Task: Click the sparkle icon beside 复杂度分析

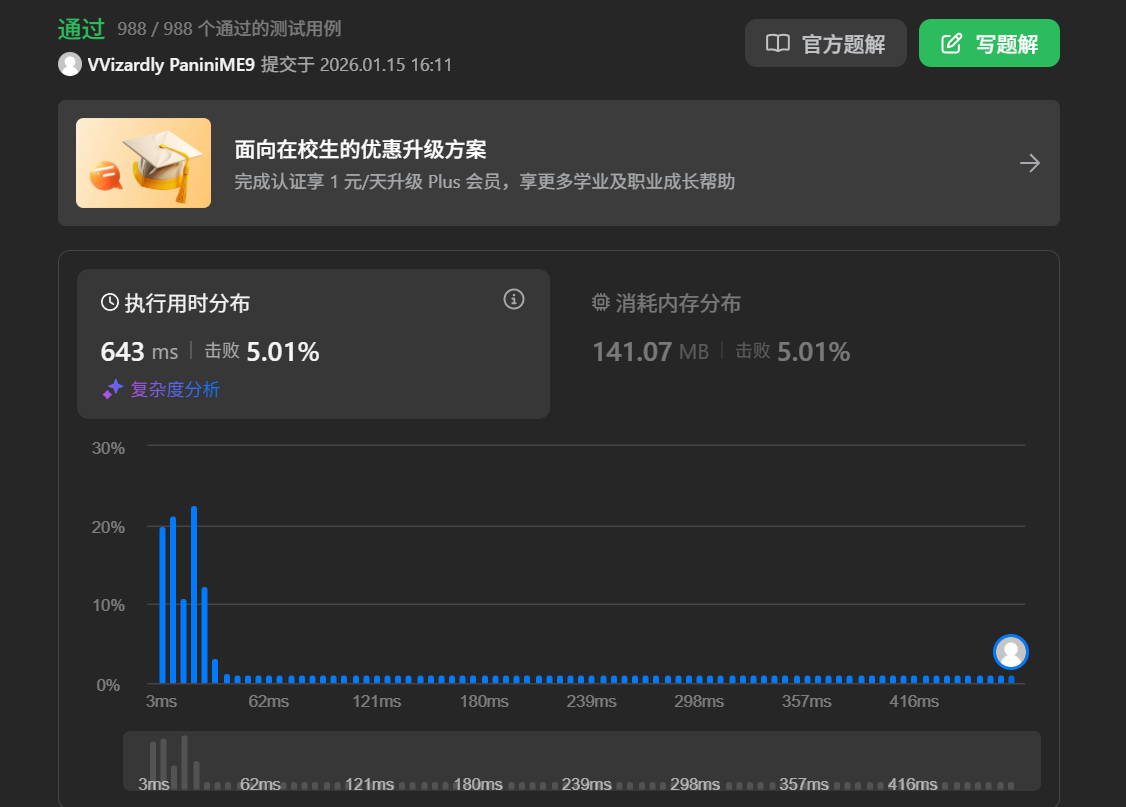Action: (x=113, y=389)
